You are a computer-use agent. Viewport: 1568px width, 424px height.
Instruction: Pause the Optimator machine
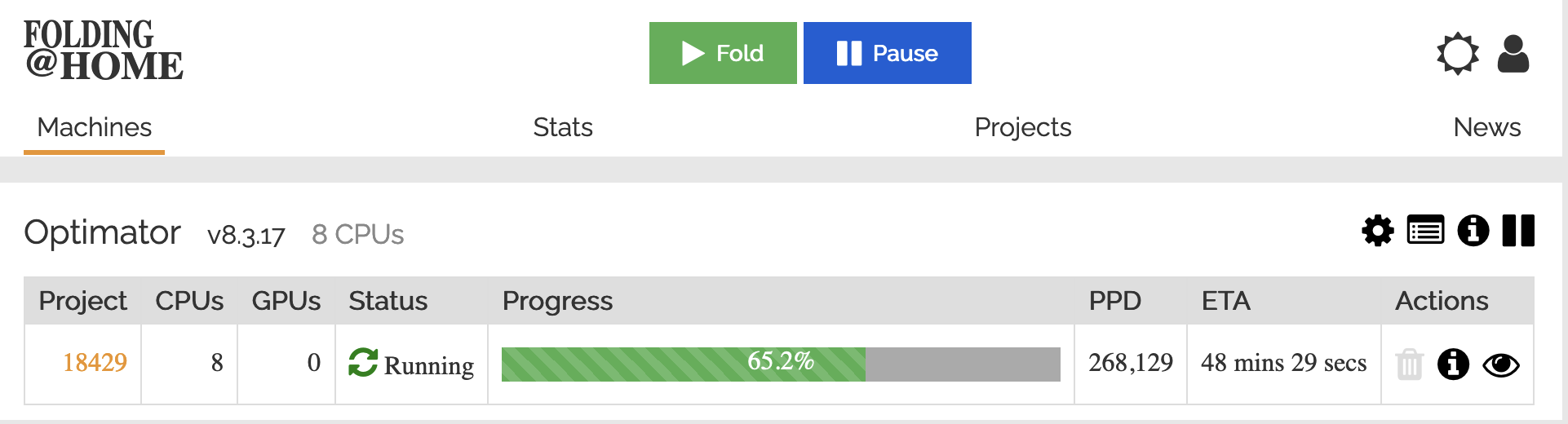tap(1518, 231)
